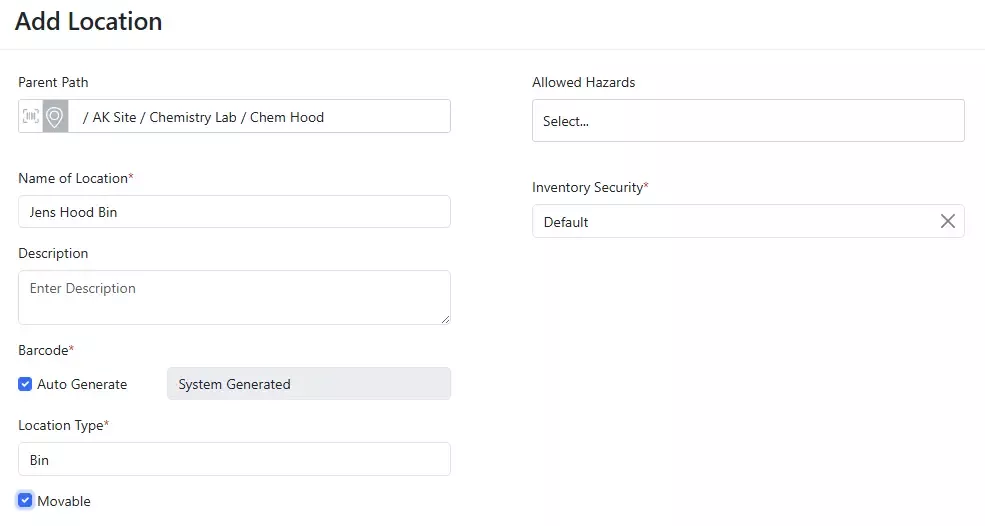Clear the Inventory Security selection with X
Viewport: 985px width, 526px height.
(x=947, y=222)
